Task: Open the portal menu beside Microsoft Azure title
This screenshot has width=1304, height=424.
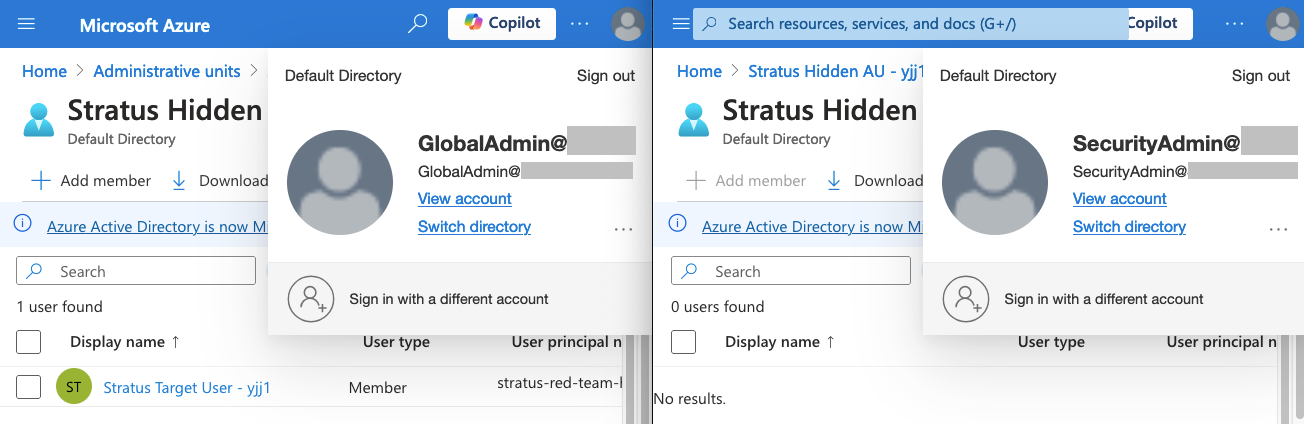Action: point(27,24)
